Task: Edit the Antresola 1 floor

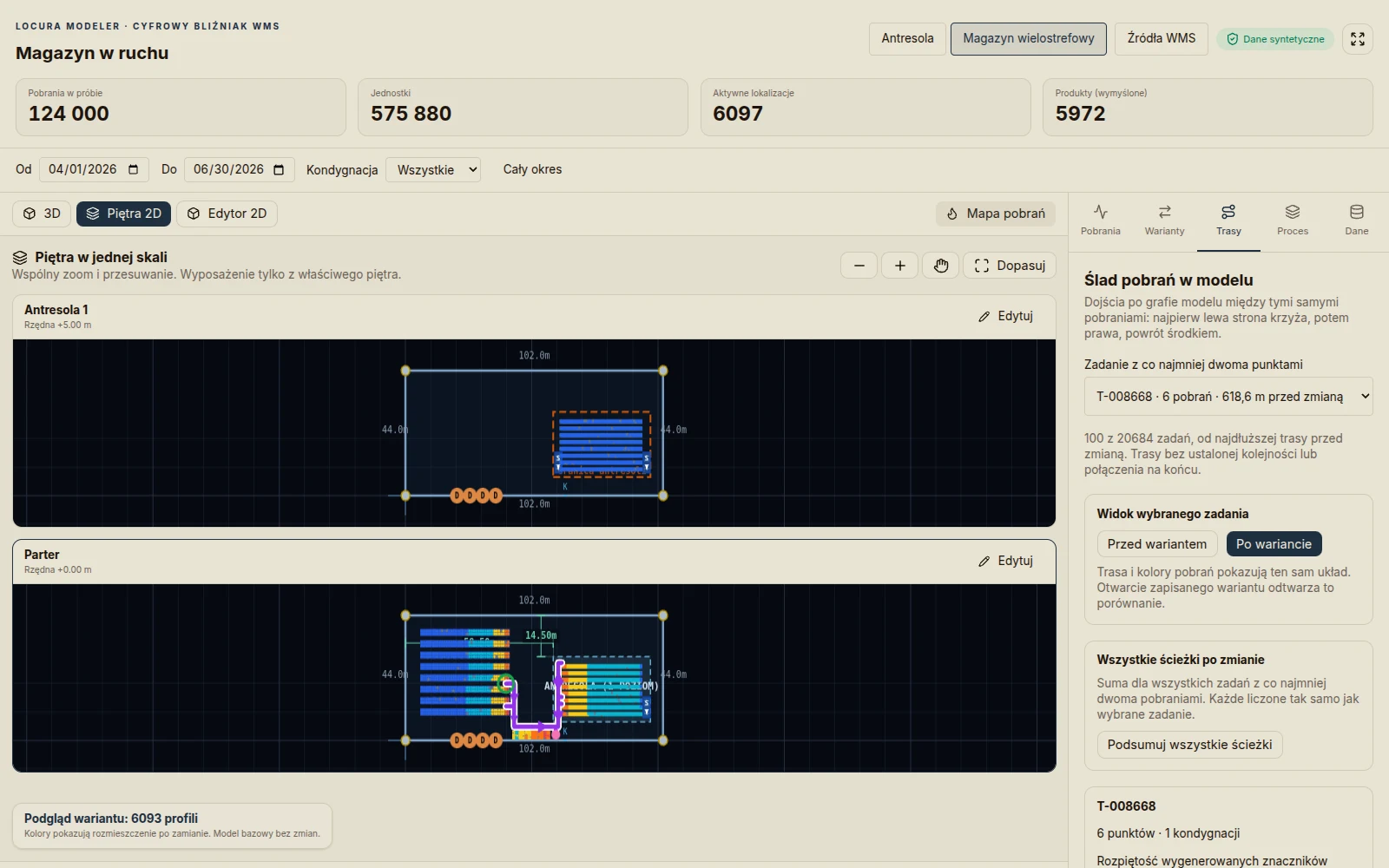Action: point(1005,316)
